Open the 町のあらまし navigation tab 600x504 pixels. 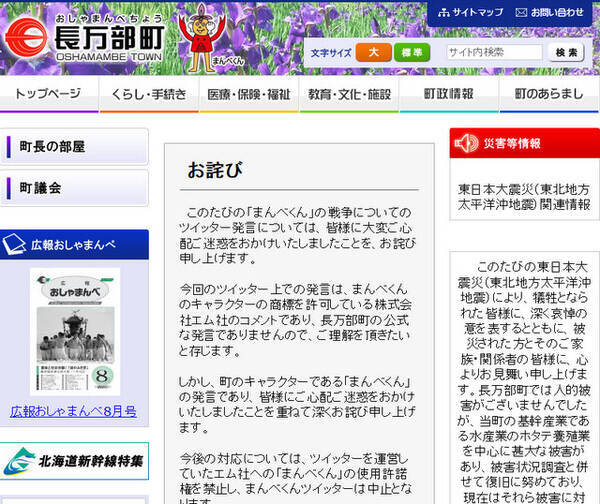[548, 94]
